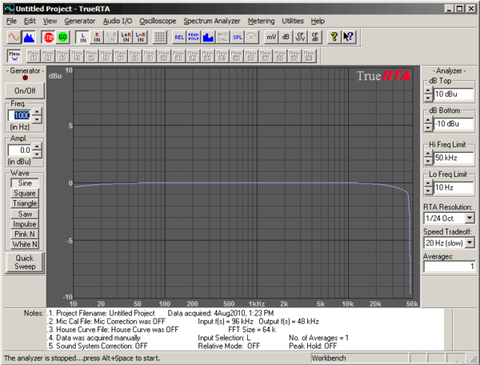This screenshot has width=480, height=365.
Task: Toggle the grid display toolbar icon
Action: coord(160,37)
